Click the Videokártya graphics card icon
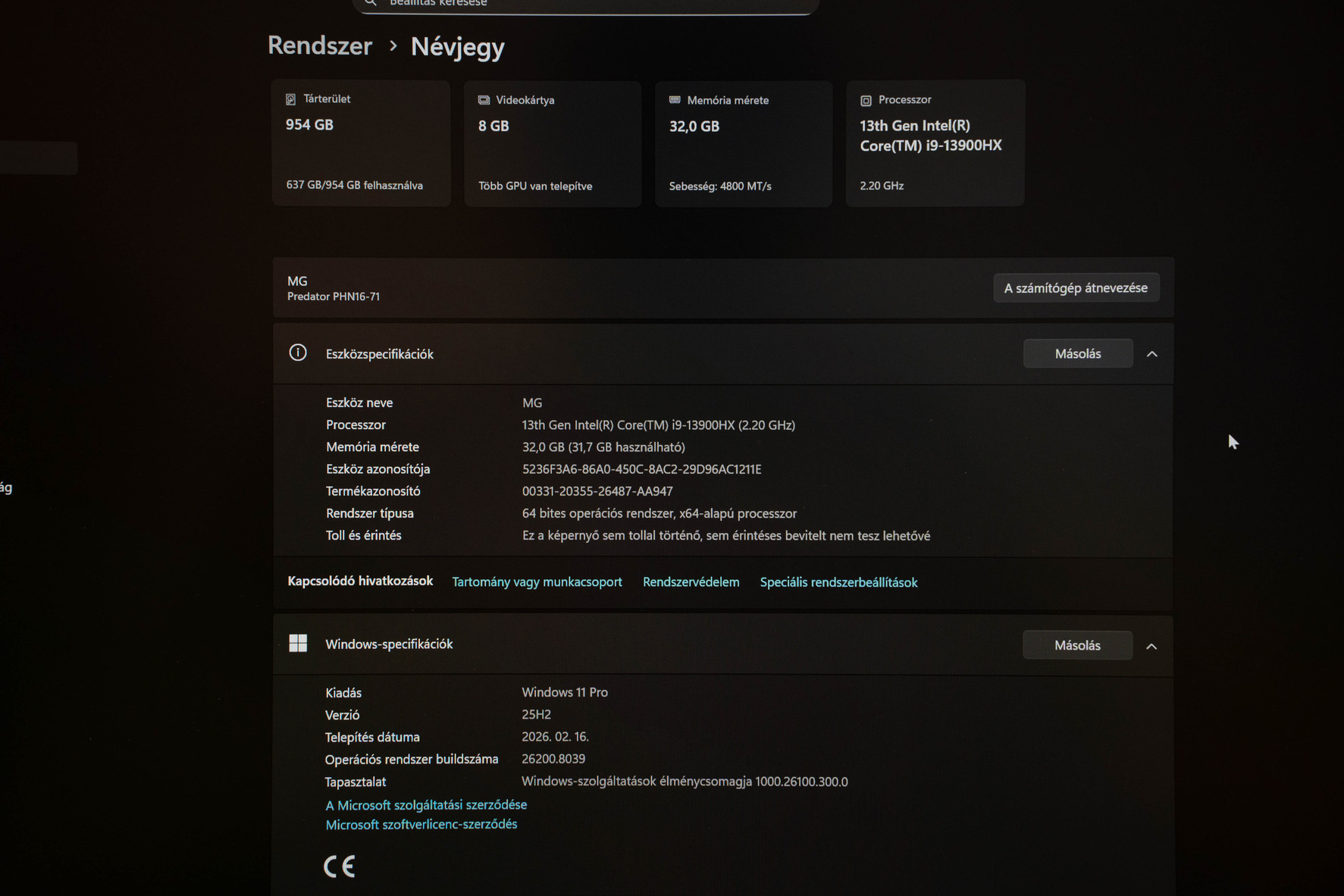 [484, 100]
